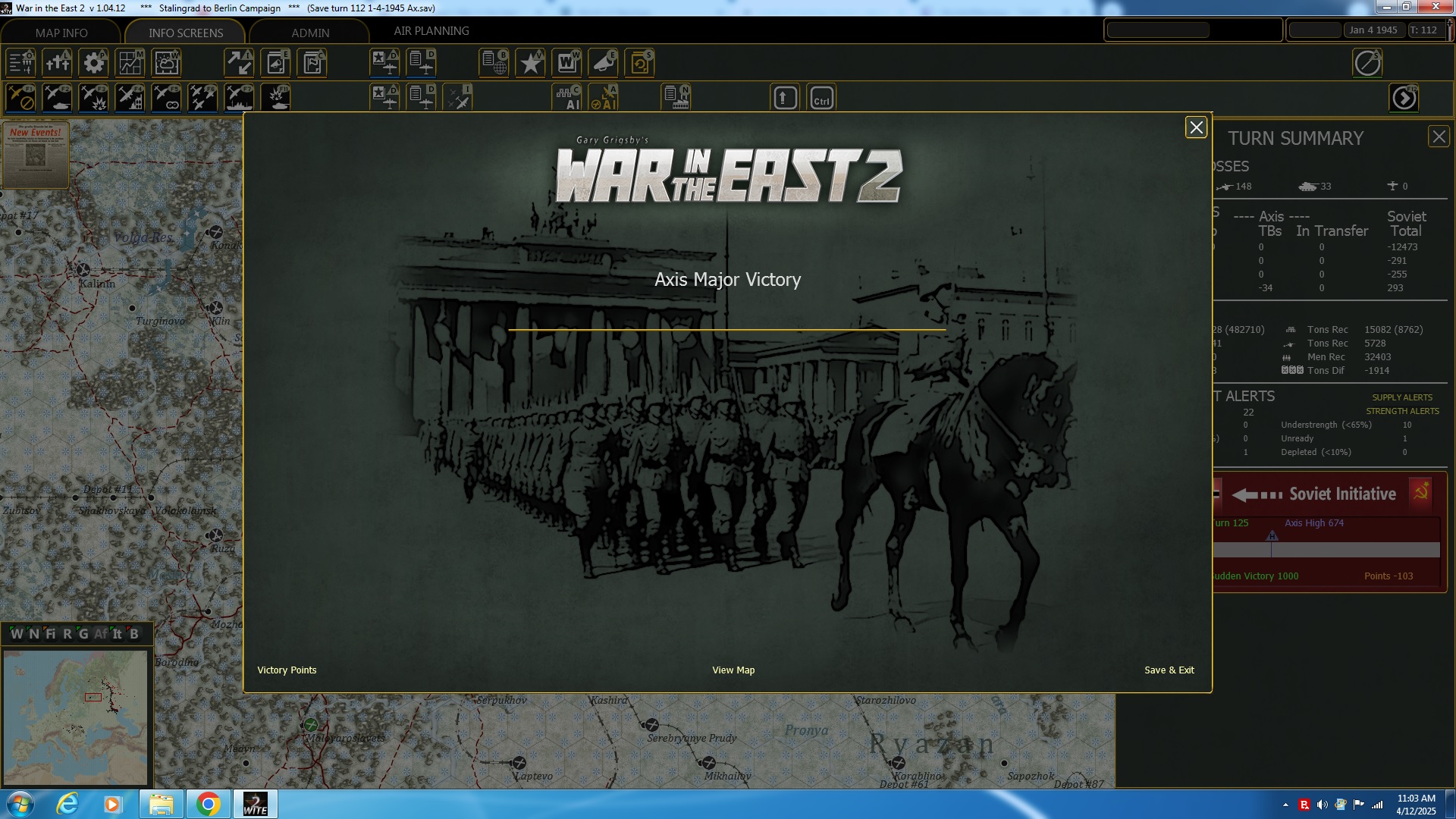
Task: Click the end turn arrow icon
Action: coord(1404,98)
